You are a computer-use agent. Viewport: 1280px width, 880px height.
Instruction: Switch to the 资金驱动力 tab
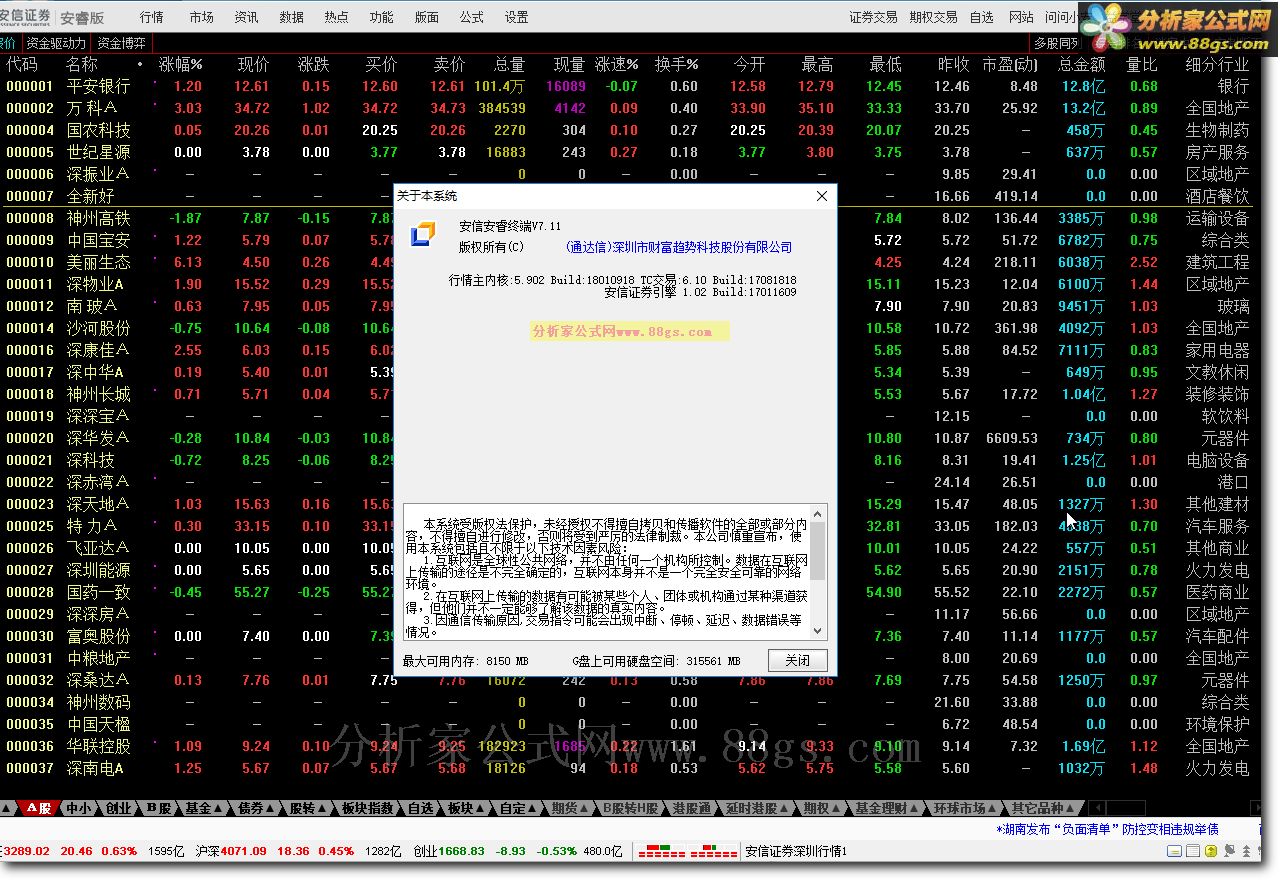(x=56, y=43)
